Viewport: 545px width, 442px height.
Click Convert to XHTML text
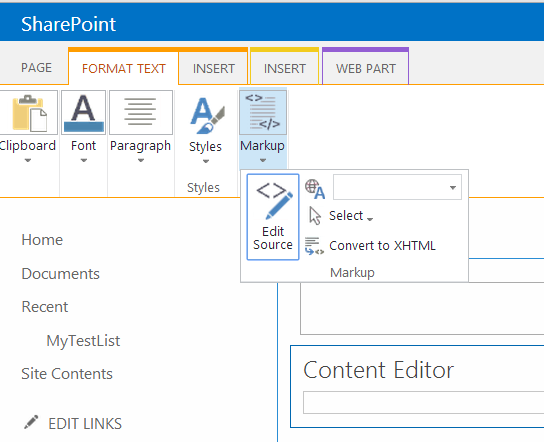[382, 246]
